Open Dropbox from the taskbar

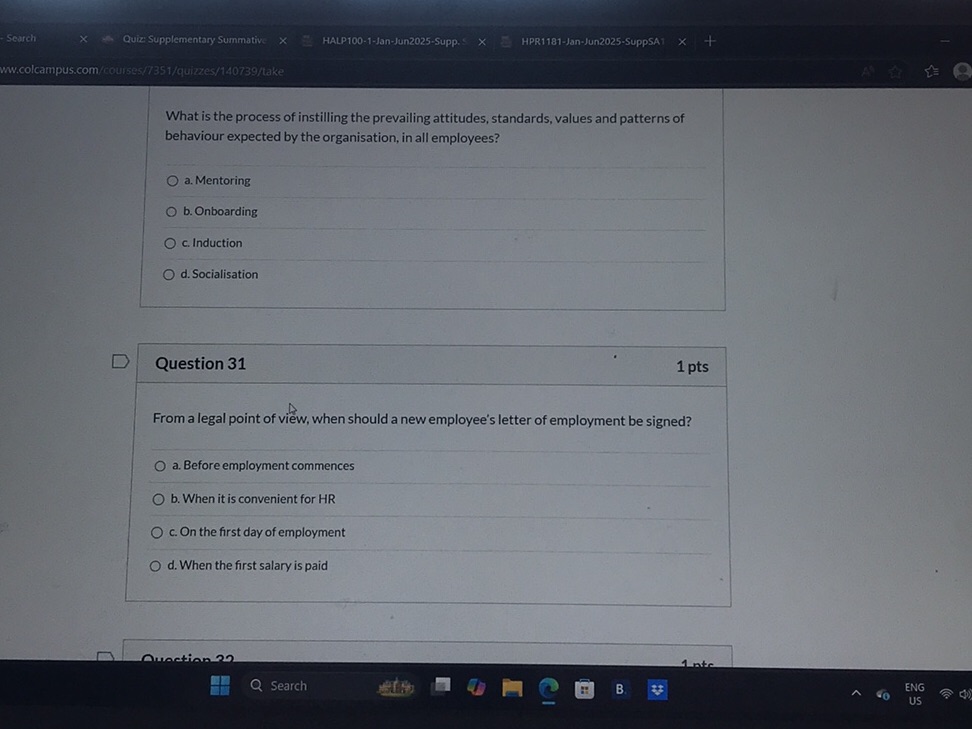[x=656, y=688]
